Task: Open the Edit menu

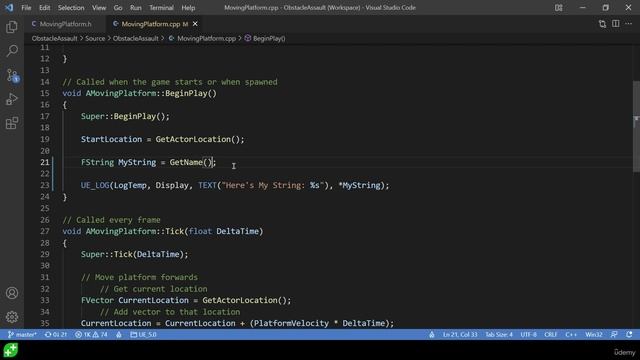Action: [44, 8]
